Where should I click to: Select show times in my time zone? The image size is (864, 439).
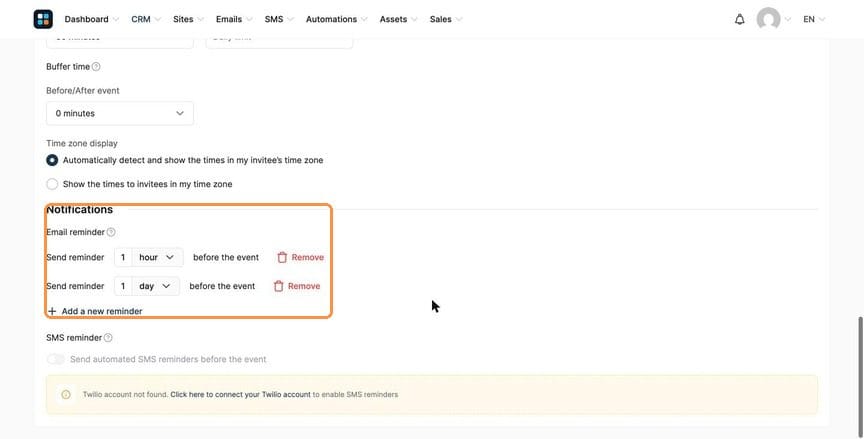52,184
